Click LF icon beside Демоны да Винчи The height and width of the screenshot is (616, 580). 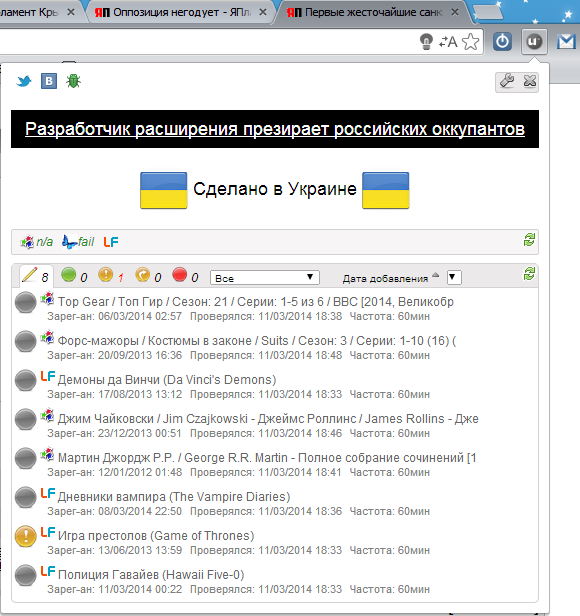coord(48,376)
